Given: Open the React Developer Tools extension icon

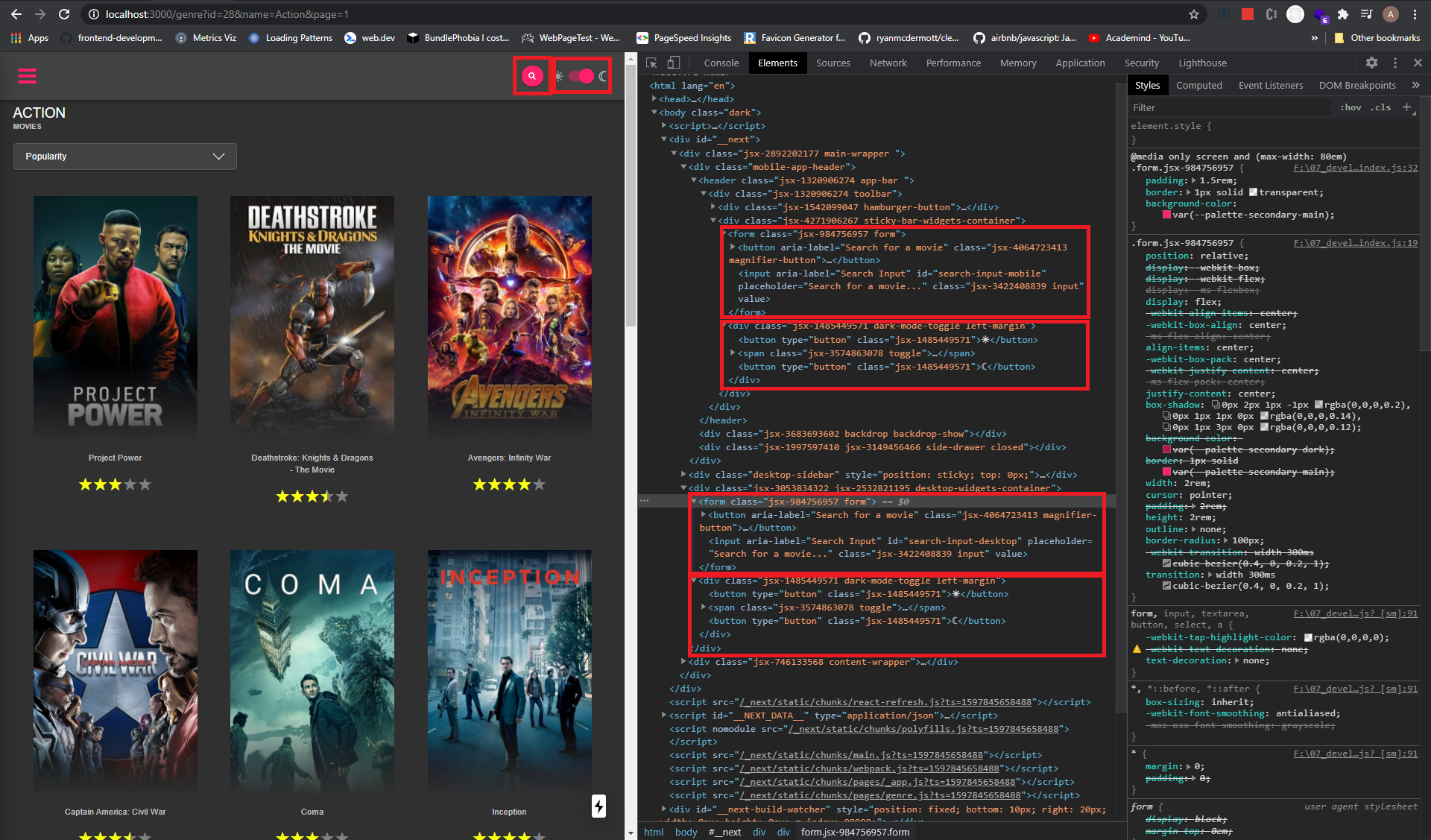Looking at the screenshot, I should point(1295,14).
